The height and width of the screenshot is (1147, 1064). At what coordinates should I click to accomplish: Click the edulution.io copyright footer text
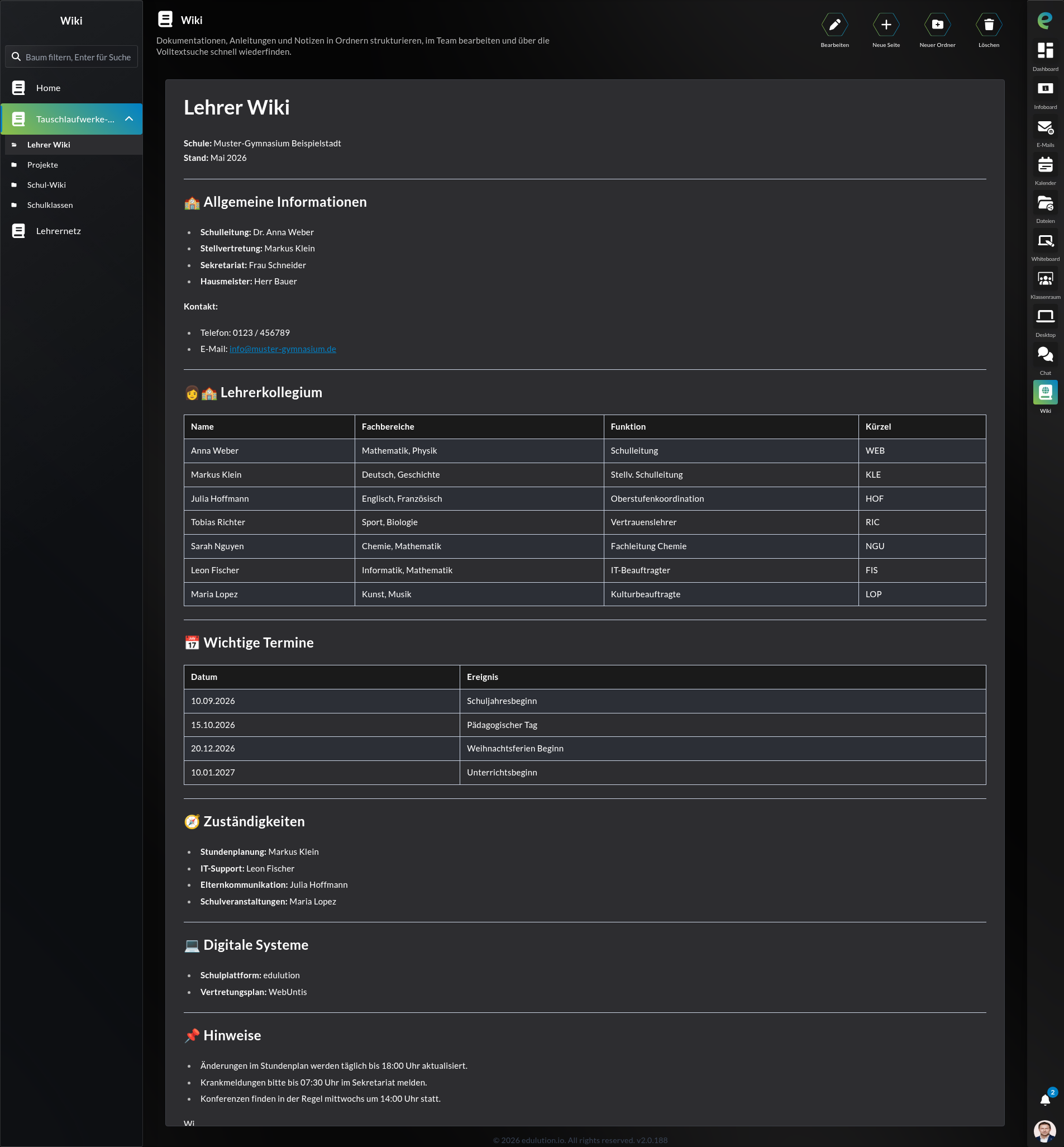pos(580,1140)
